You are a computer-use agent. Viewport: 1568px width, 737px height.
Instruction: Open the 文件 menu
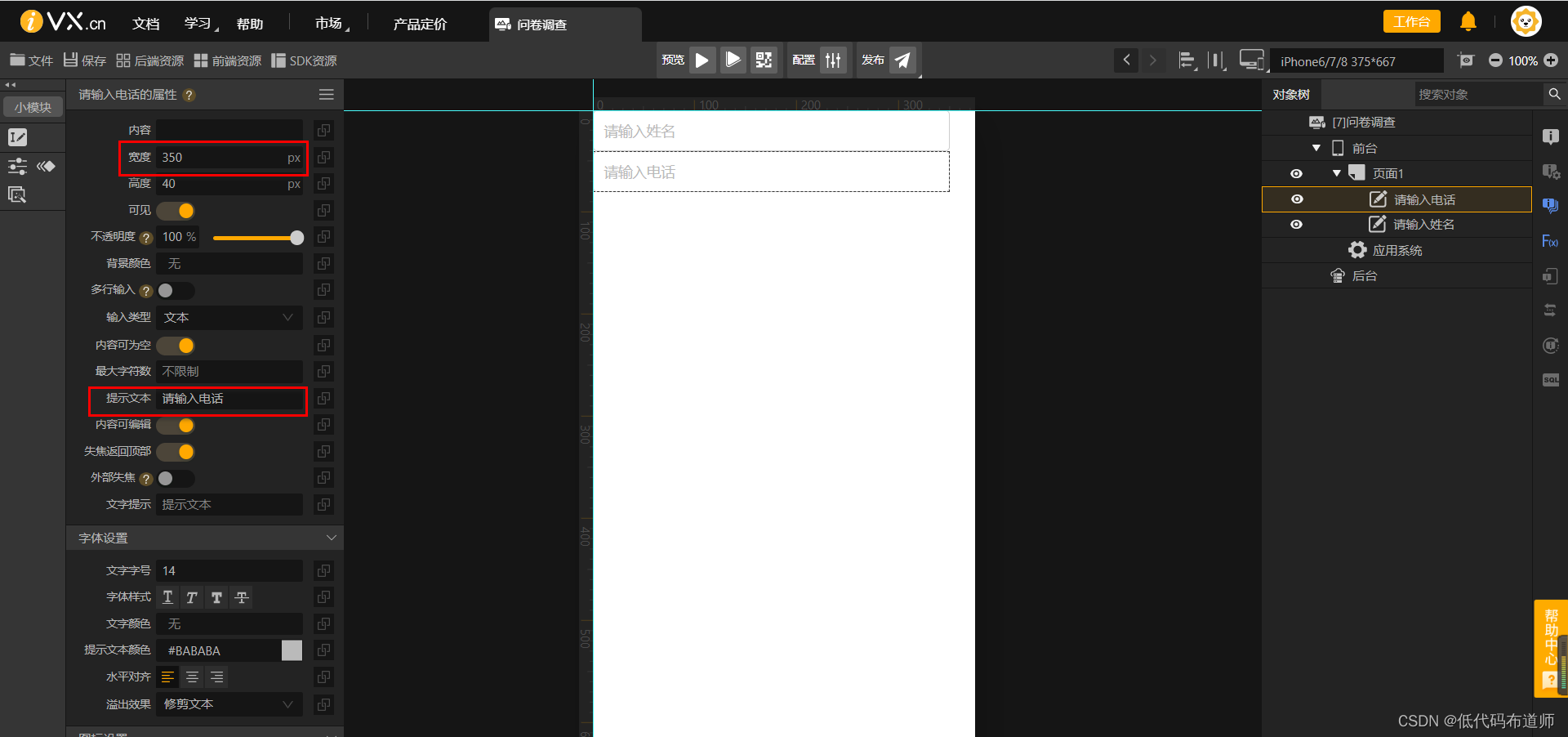[x=31, y=60]
